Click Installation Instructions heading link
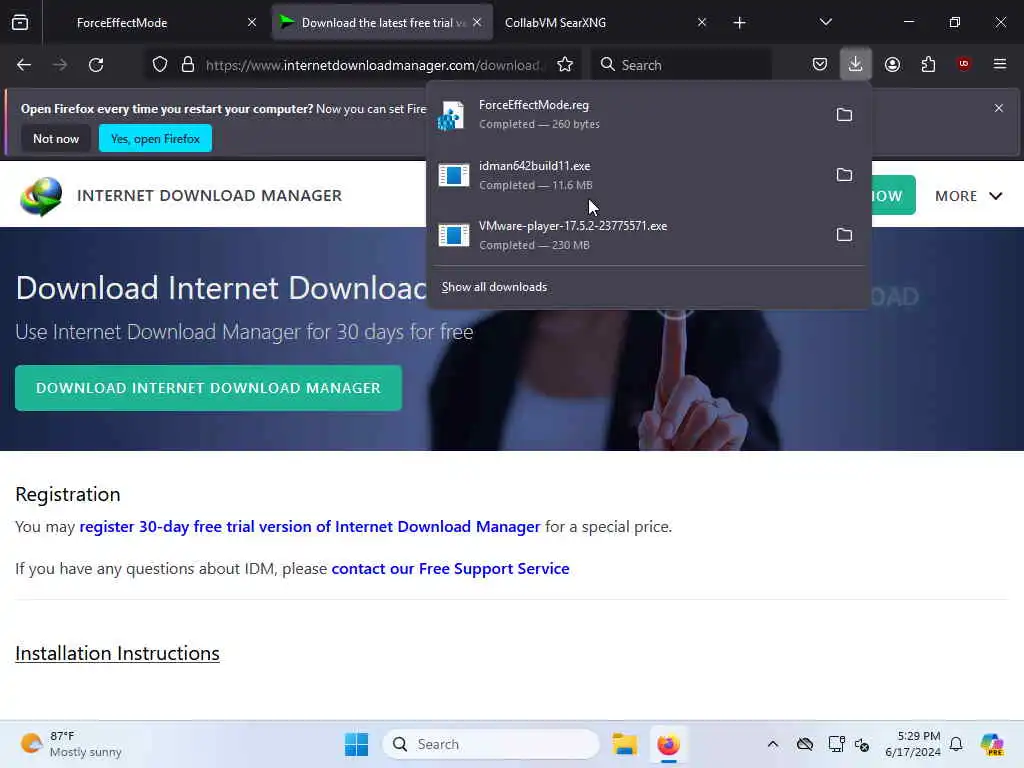This screenshot has height=768, width=1024. coord(118,654)
